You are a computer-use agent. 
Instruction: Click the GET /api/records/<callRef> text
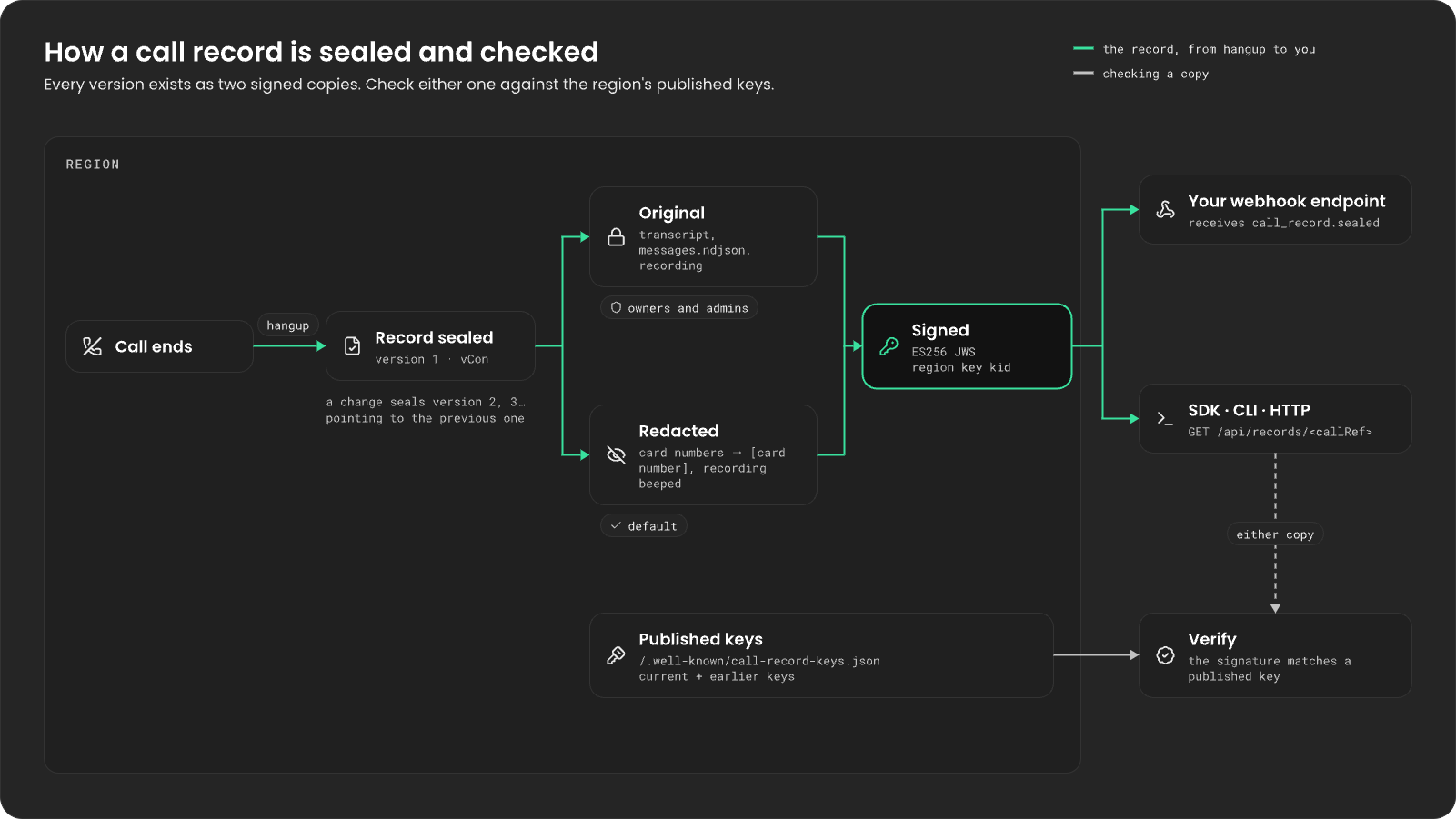pos(1280,432)
